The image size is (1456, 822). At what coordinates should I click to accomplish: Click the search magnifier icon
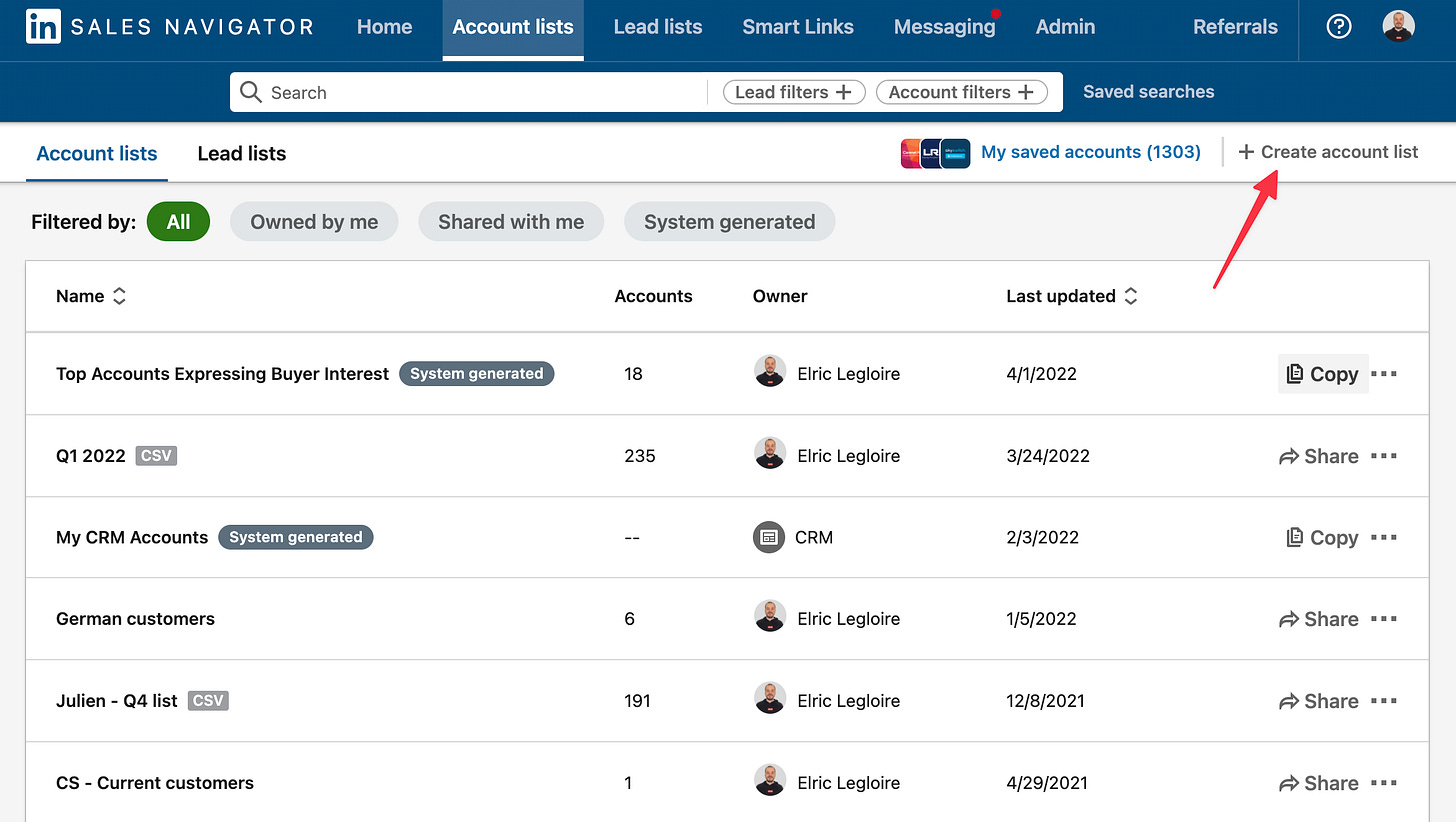[x=251, y=92]
